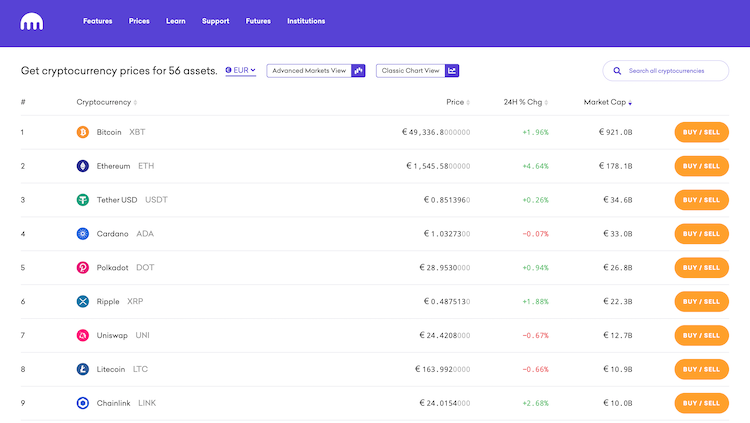Click Buy / Sell for Tether USD
Viewport: 750px width, 423px height.
coord(701,200)
